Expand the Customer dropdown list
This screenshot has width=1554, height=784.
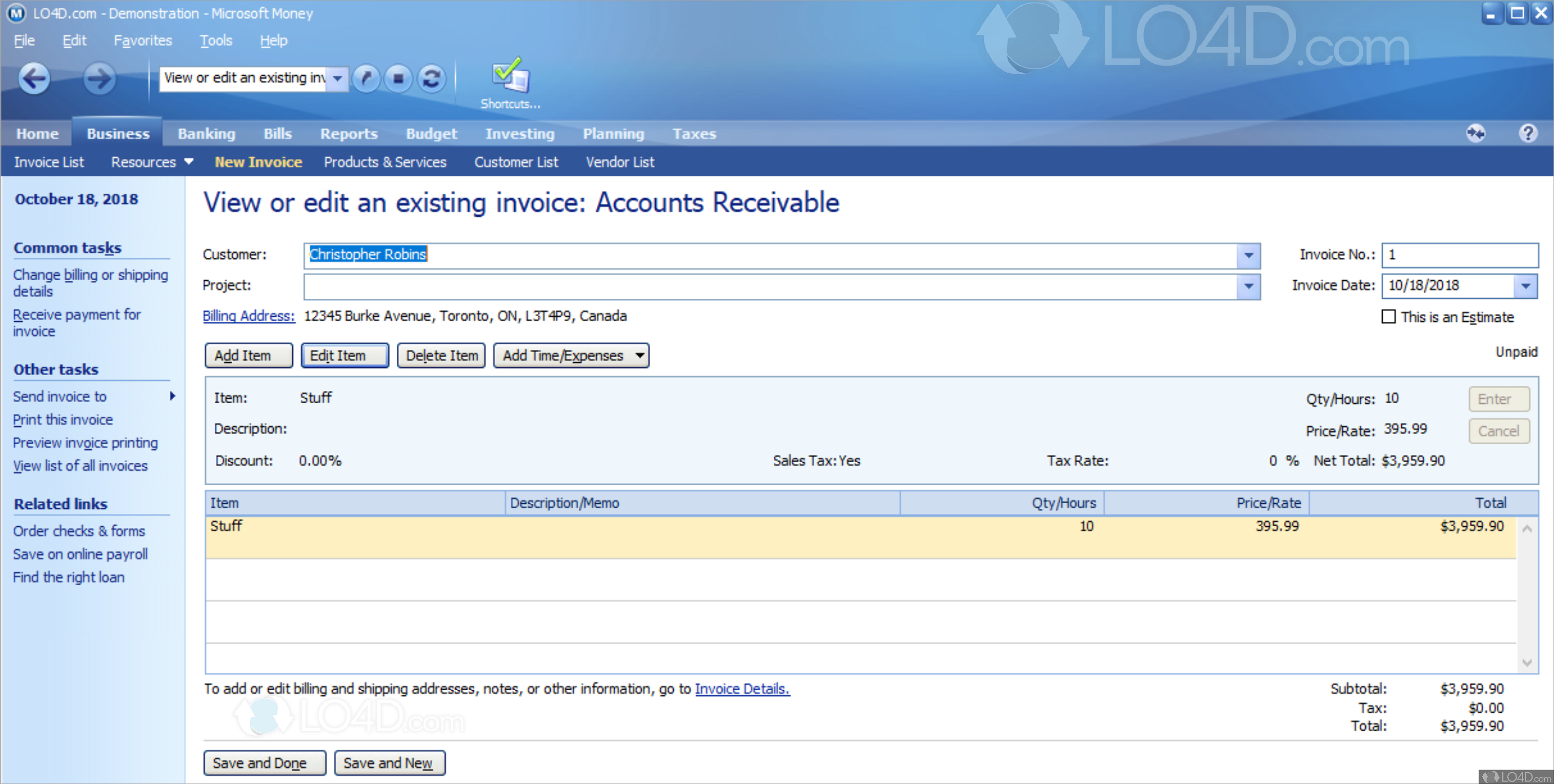pyautogui.click(x=1248, y=255)
